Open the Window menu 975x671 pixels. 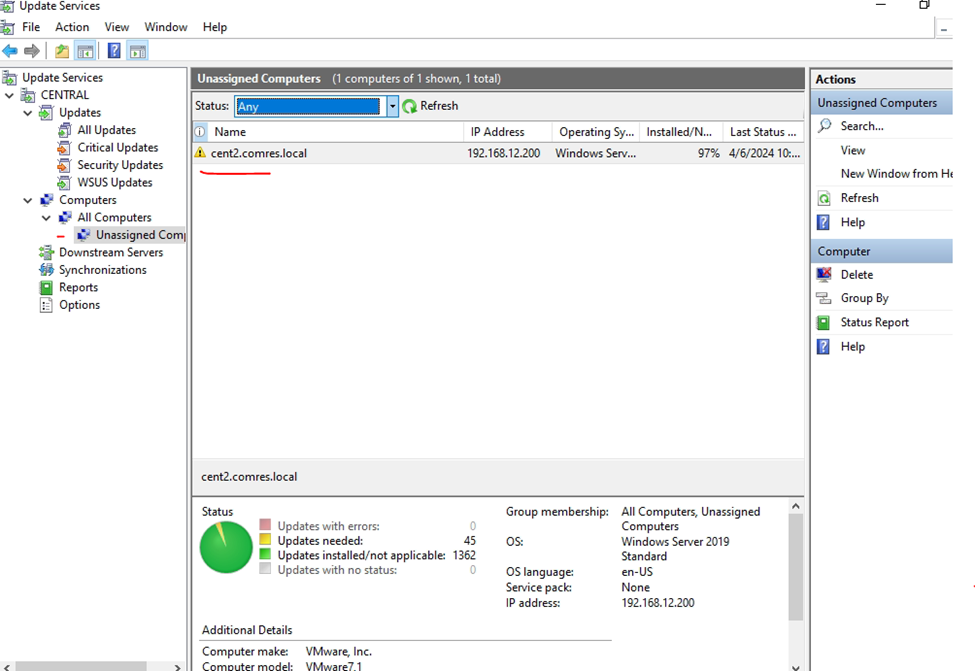tap(165, 27)
